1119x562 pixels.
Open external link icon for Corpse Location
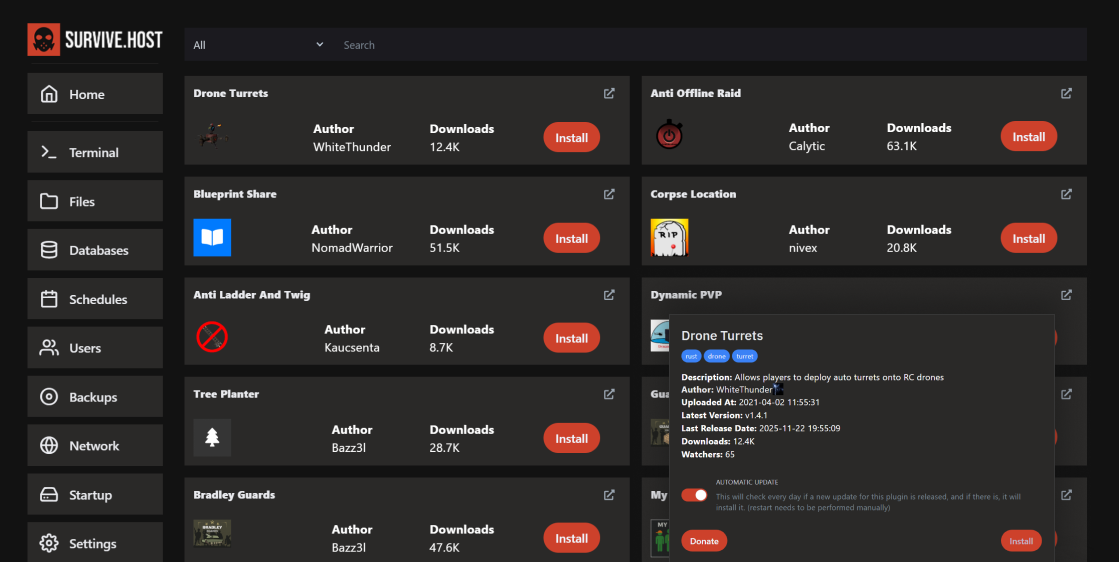point(1066,194)
